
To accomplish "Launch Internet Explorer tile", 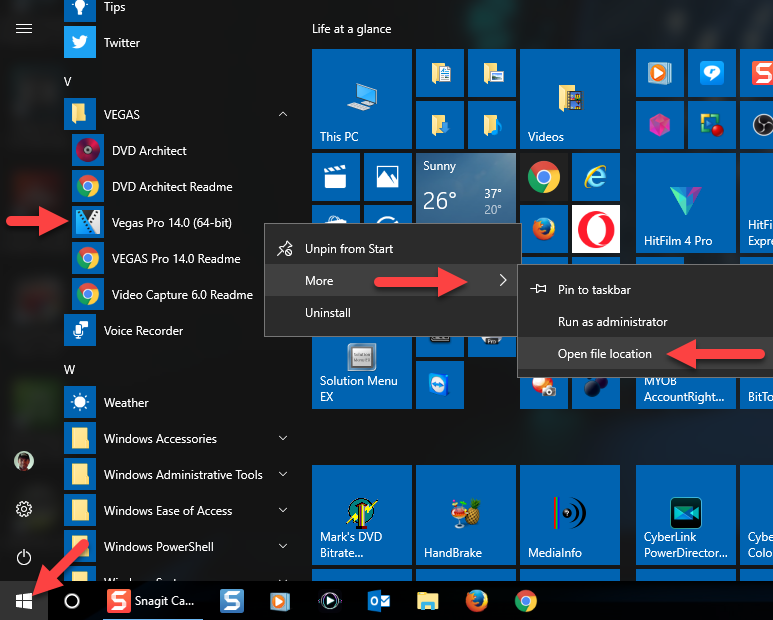I will point(596,176).
